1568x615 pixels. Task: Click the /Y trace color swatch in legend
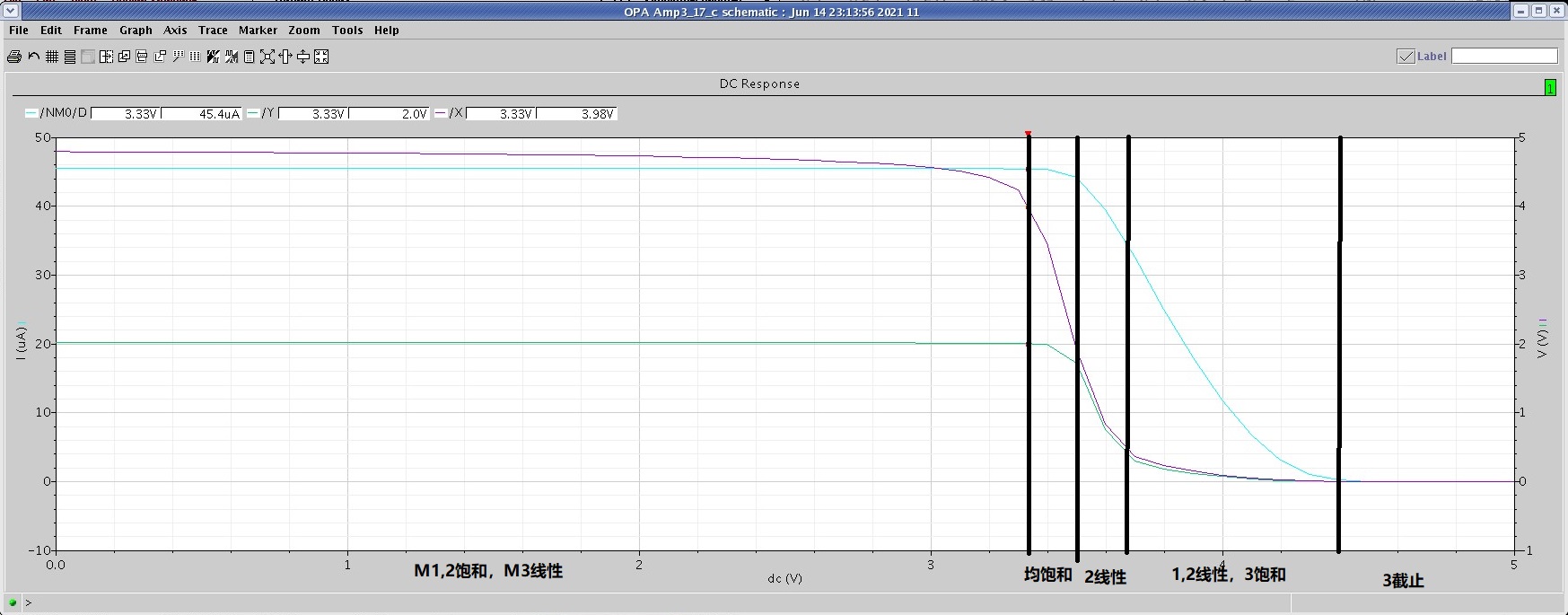pyautogui.click(x=253, y=113)
